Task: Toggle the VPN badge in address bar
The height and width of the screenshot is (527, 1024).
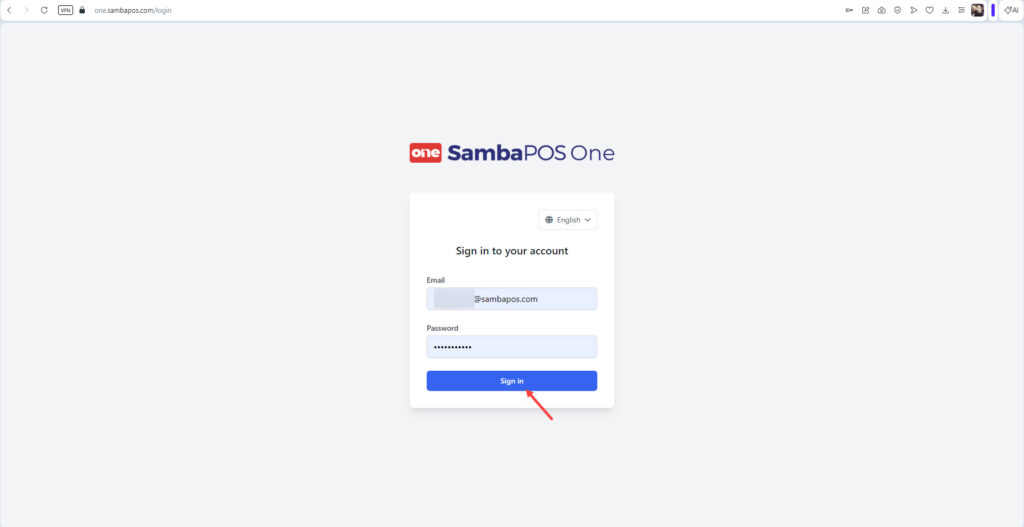Action: tap(65, 10)
